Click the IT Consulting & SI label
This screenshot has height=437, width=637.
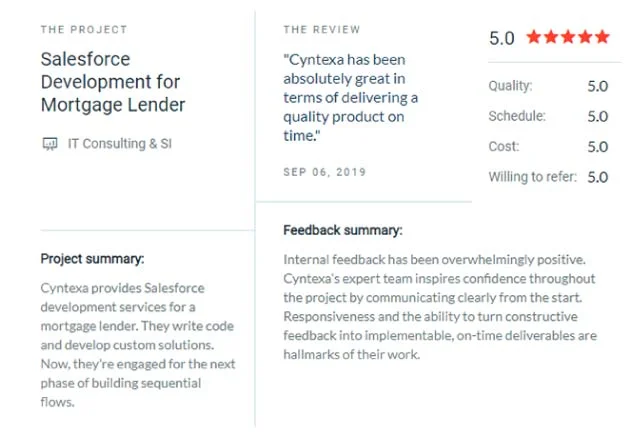(119, 143)
